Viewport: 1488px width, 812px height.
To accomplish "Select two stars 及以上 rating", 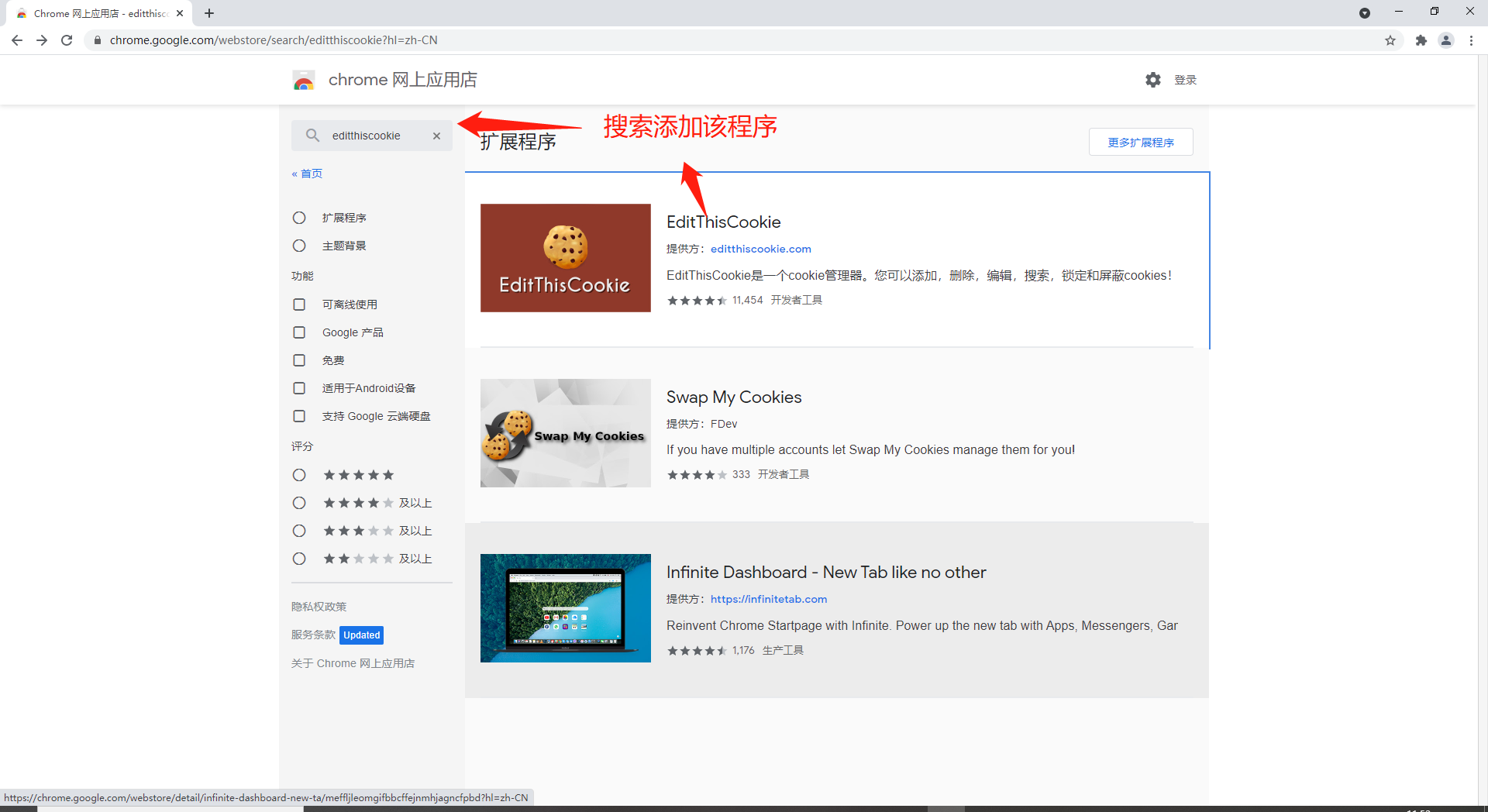I will (x=299, y=559).
